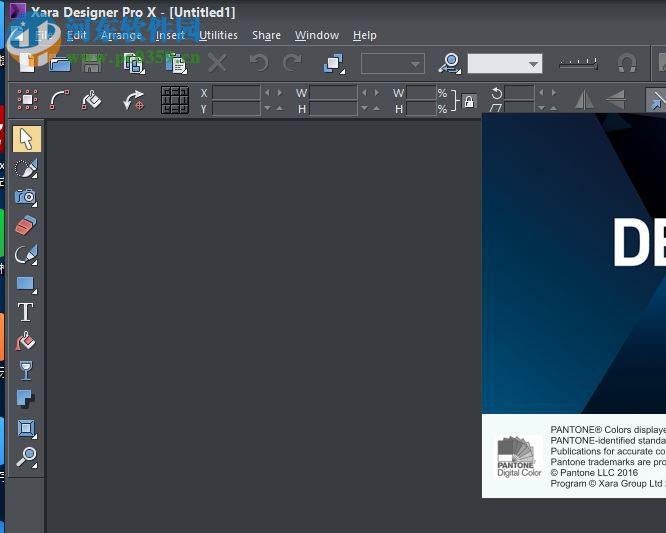Viewport: 666px width, 533px height.
Task: Open the Utilities menu
Action: [218, 35]
